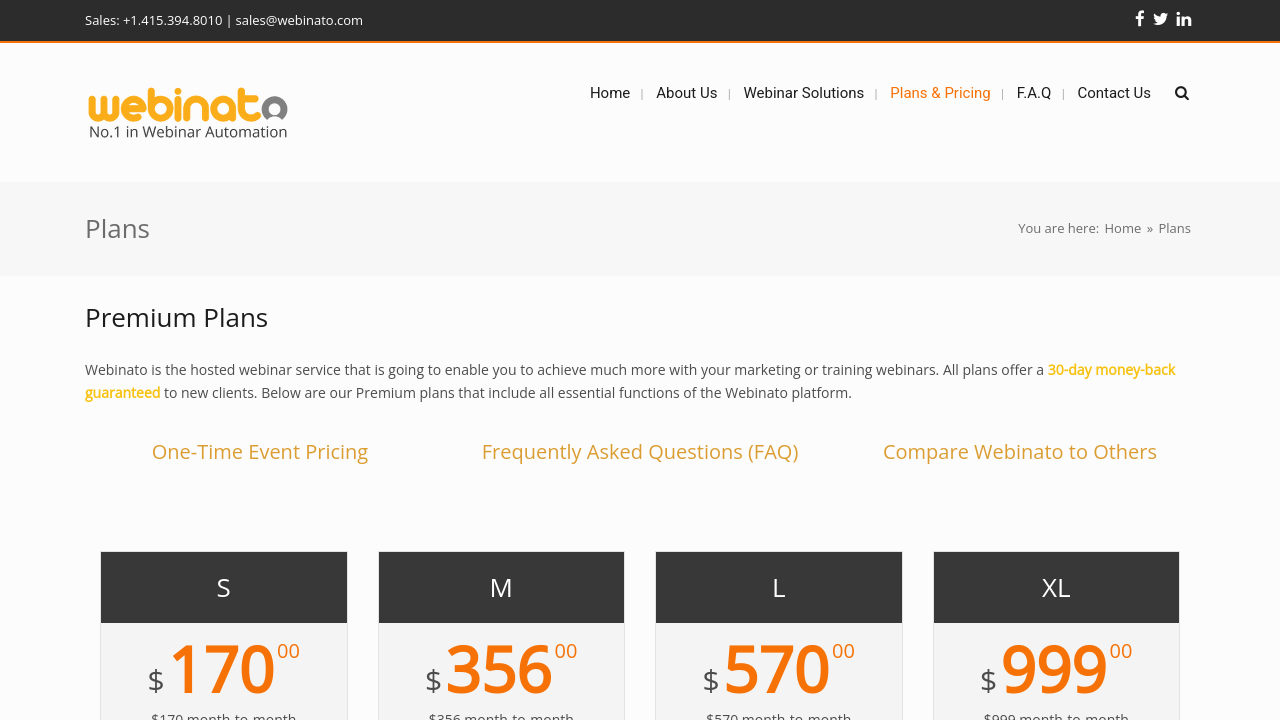The image size is (1280, 720).
Task: Open One-Time Event Pricing link
Action: (x=260, y=452)
